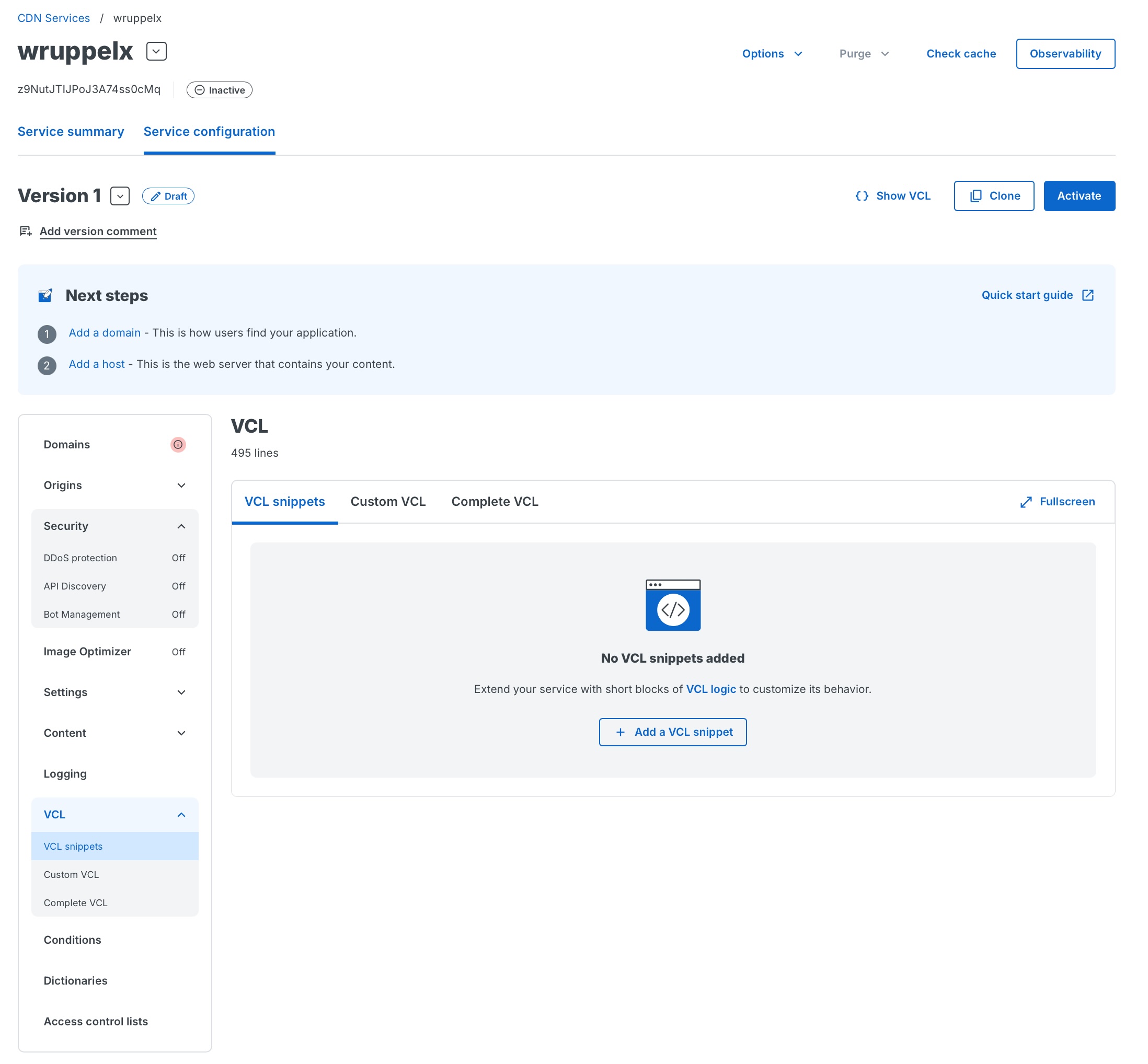Image resolution: width=1148 pixels, height=1064 pixels.
Task: Click the Inactive status badge
Action: 220,90
